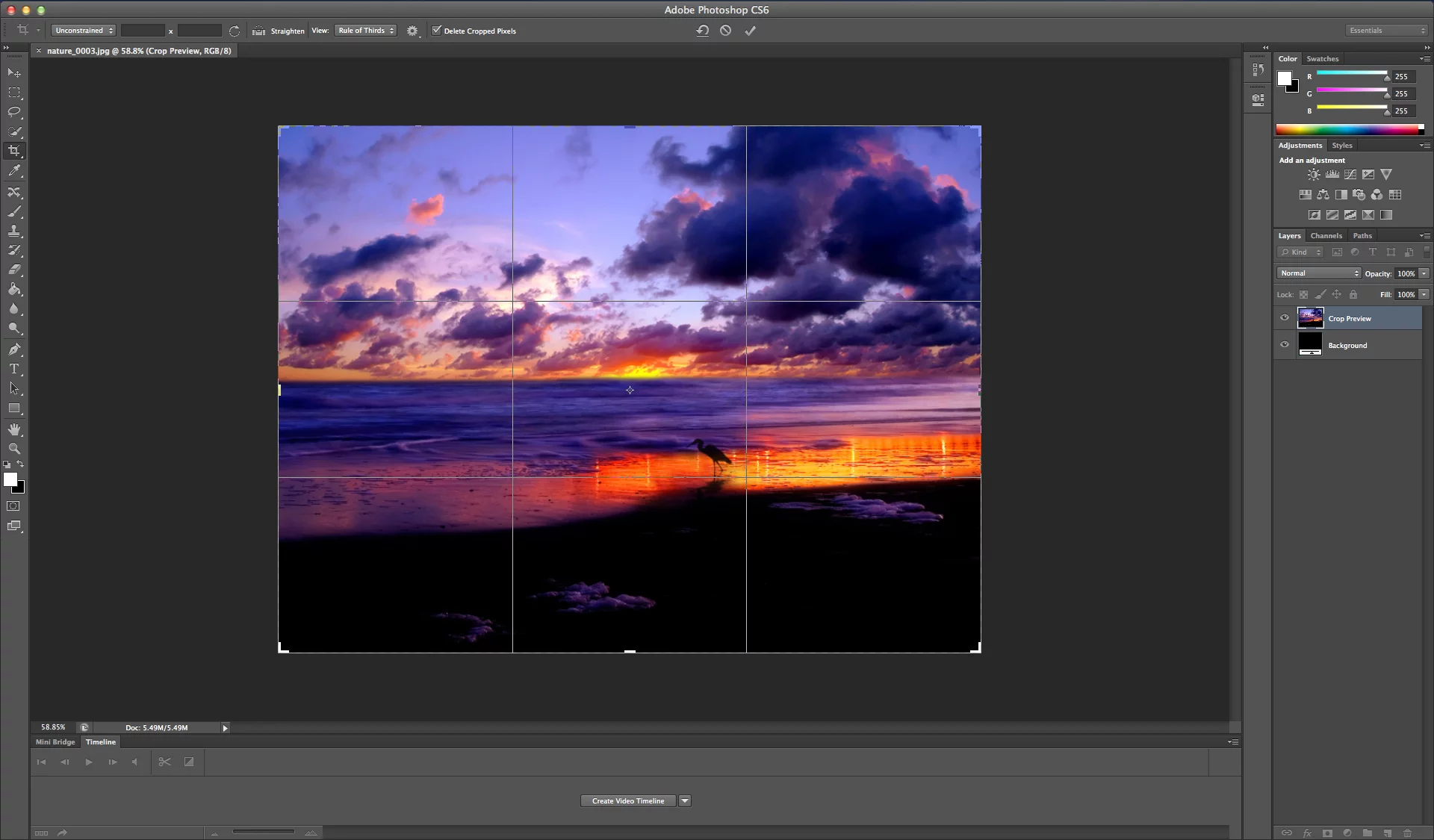This screenshot has height=840, width=1434.
Task: Open the Unconstrained aspect ratio dropdown
Action: 83,31
